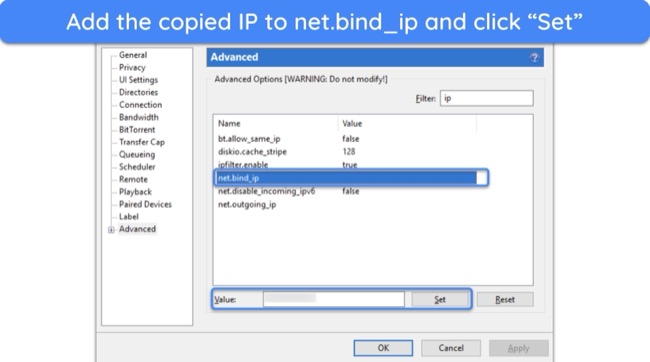Open the BitTorrent settings page
650x362 pixels.
pyautogui.click(x=137, y=129)
